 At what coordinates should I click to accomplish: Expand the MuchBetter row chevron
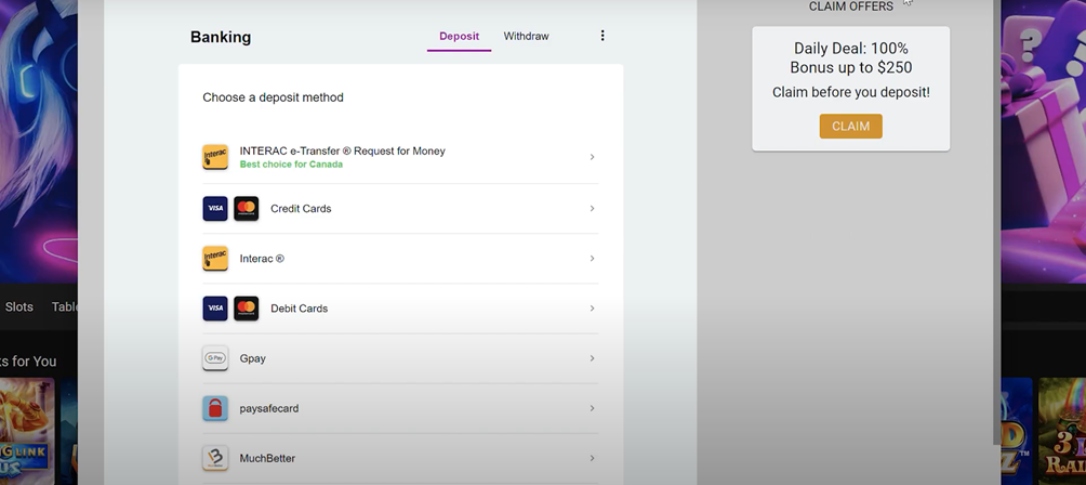click(x=592, y=458)
